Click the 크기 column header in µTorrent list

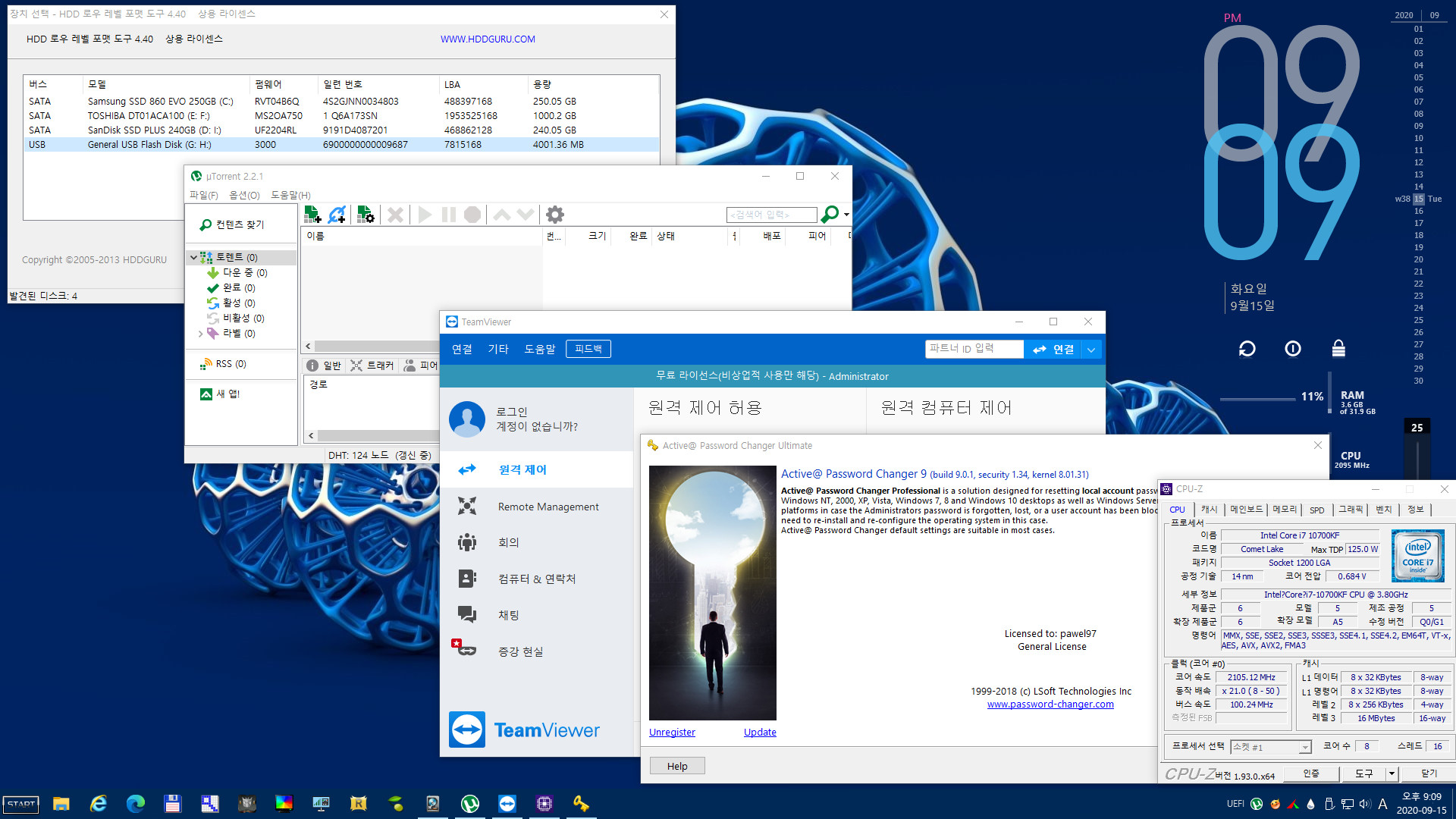[597, 236]
